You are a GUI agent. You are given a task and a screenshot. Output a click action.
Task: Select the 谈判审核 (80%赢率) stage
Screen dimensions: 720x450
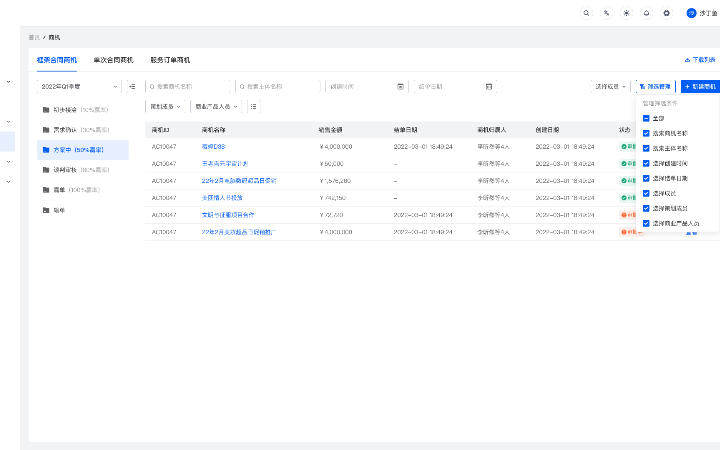[x=83, y=170]
